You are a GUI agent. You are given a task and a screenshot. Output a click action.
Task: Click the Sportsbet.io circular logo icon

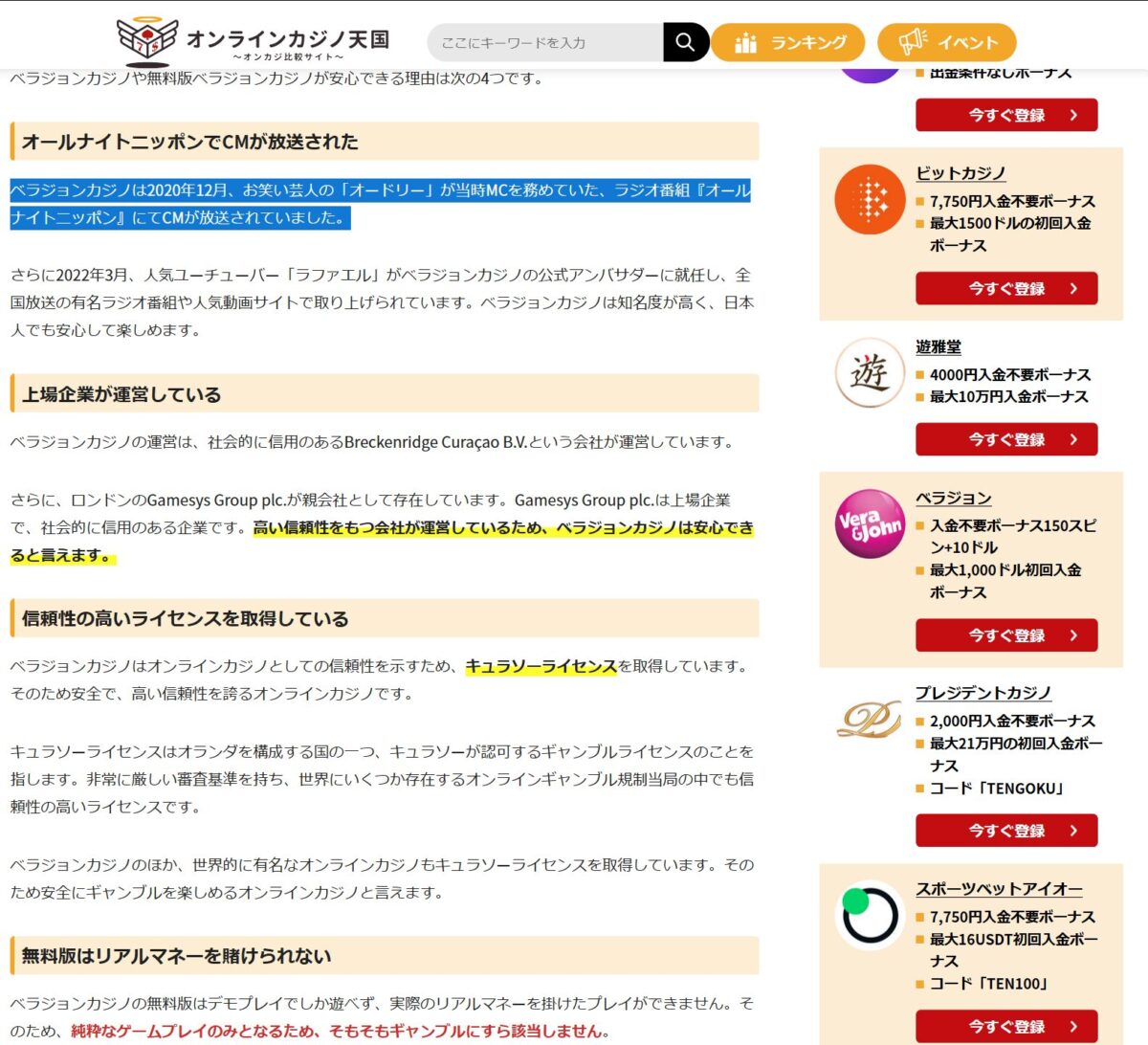coord(869,915)
